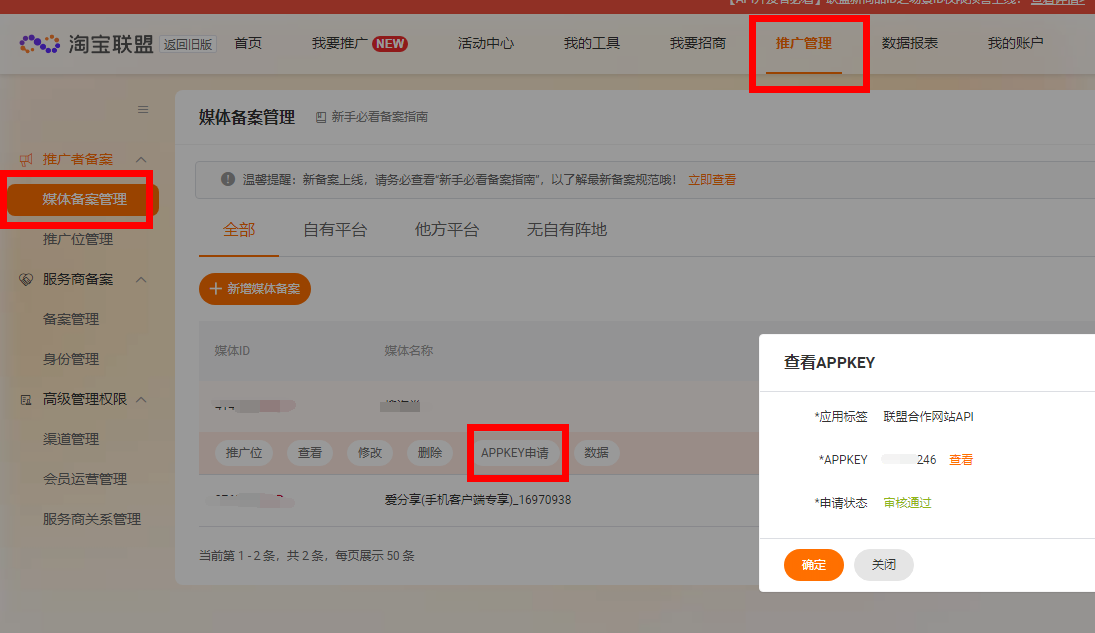Open 推广位管理 in the sidebar
The image size is (1095, 633).
[78, 240]
